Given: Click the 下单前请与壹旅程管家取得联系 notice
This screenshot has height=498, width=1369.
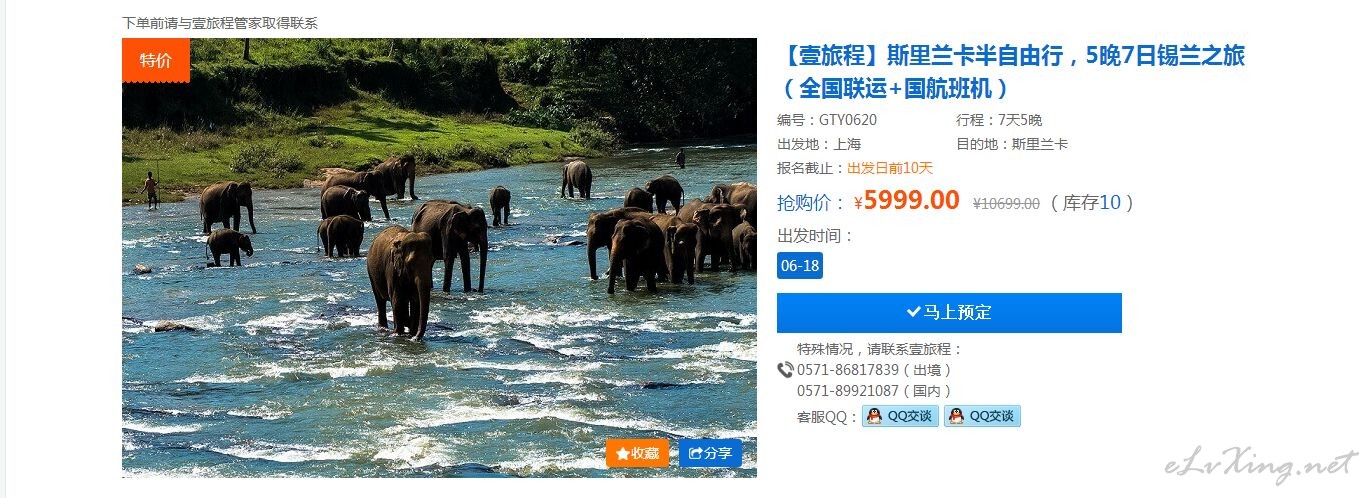Looking at the screenshot, I should click(220, 23).
